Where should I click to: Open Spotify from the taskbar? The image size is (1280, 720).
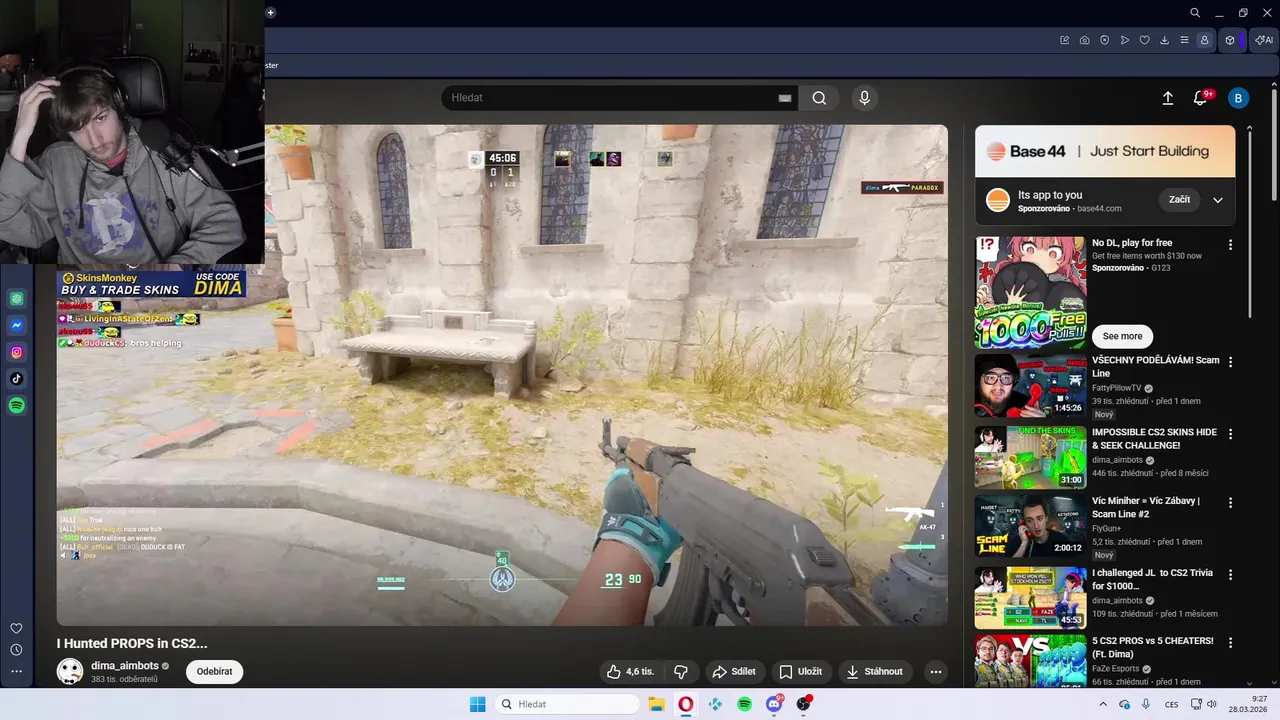pyautogui.click(x=745, y=704)
